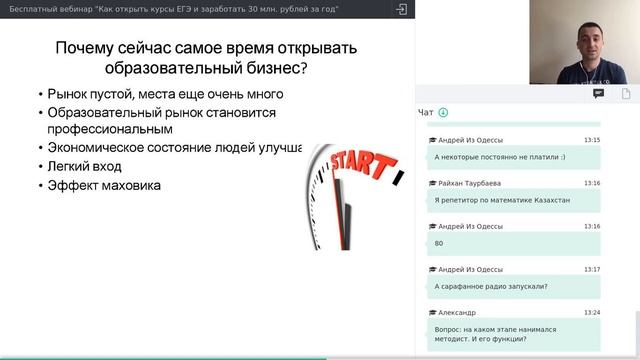640x360 pixels.
Task: Click the slide heading "Почему сейчас самое время"
Action: coord(206,58)
